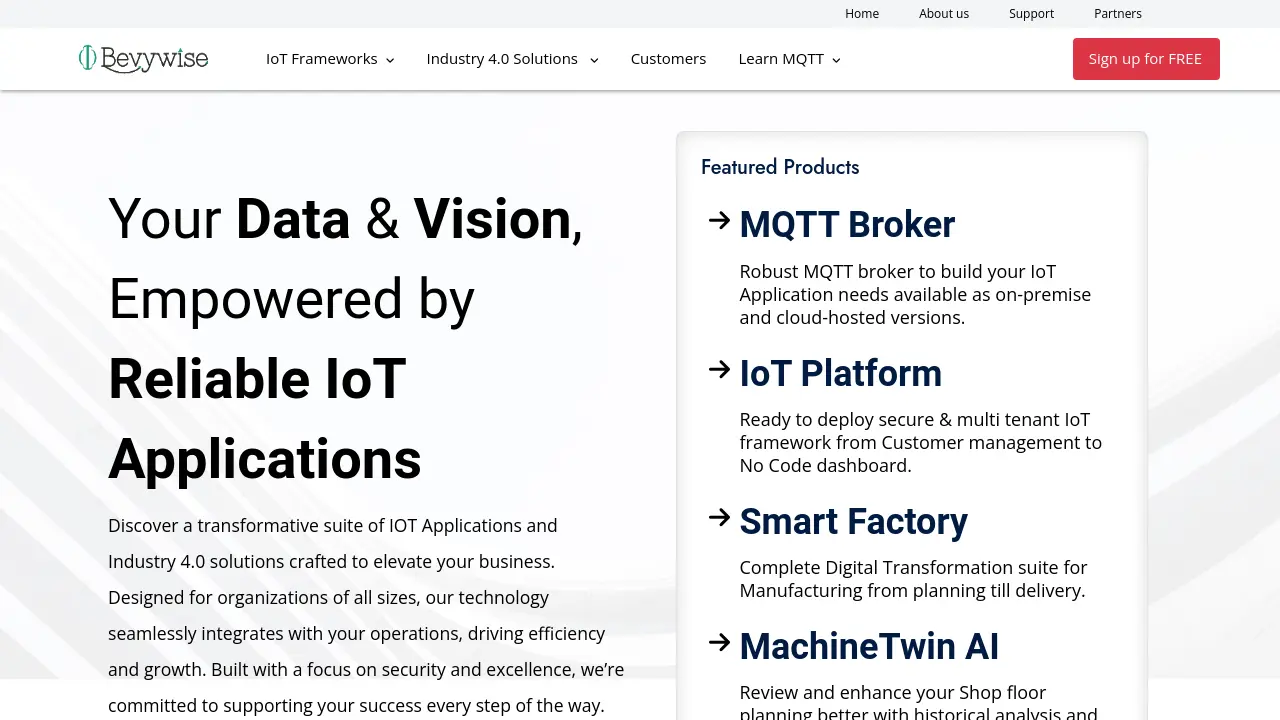Viewport: 1280px width, 720px height.
Task: Click the Bevywise logo
Action: point(143,59)
